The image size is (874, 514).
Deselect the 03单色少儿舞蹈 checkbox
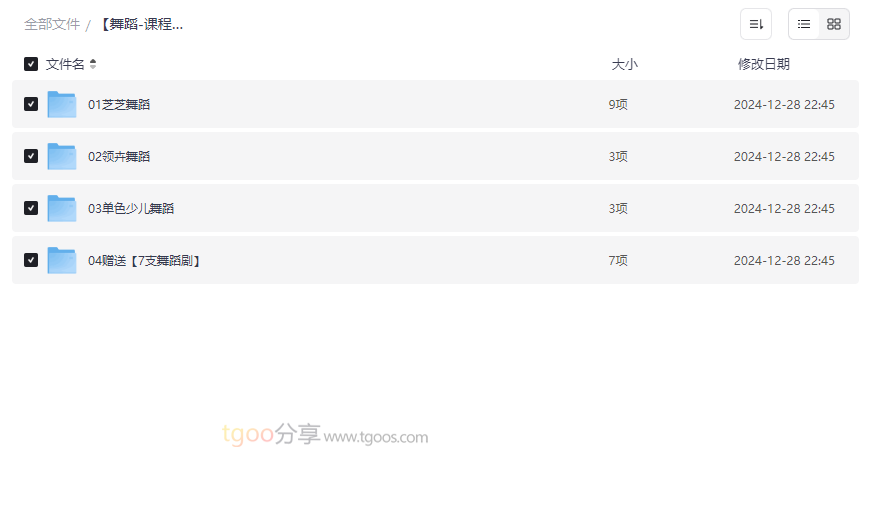[31, 208]
